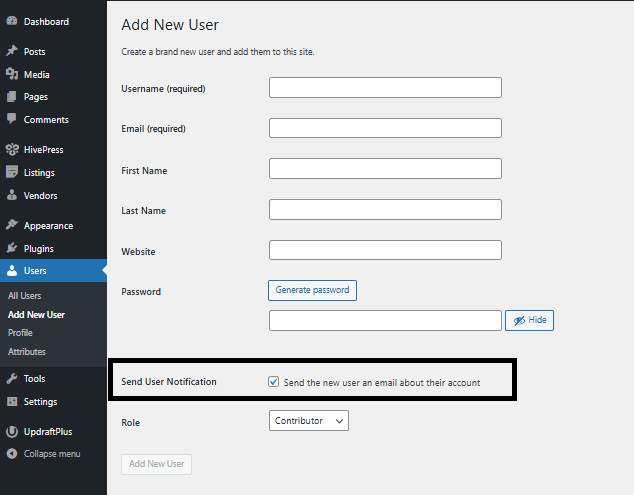Image resolution: width=634 pixels, height=495 pixels.
Task: Focus the Username input field
Action: (385, 87)
